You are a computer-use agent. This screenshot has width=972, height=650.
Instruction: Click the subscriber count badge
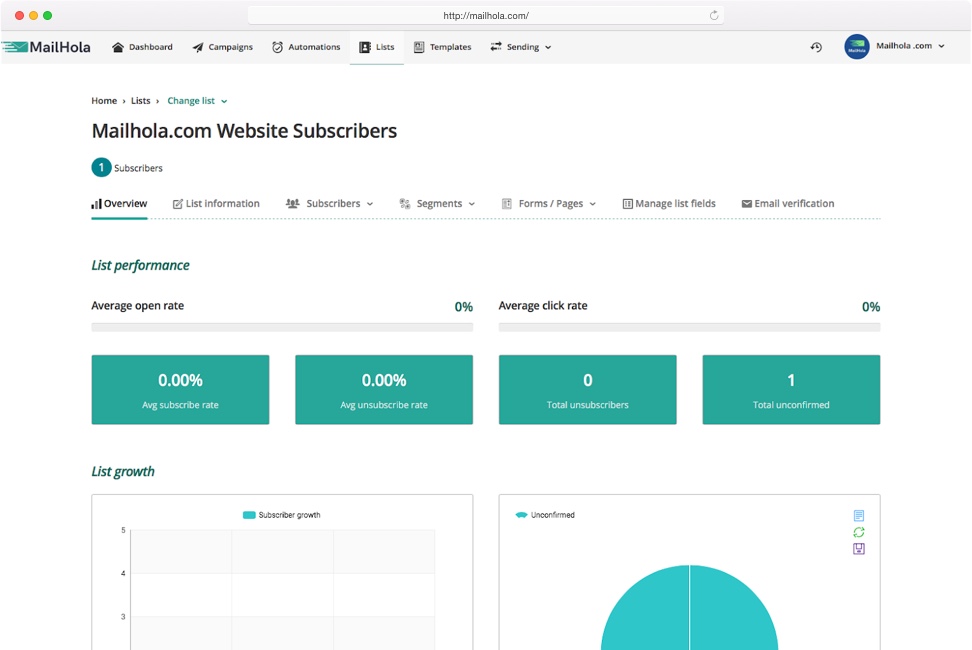(102, 167)
